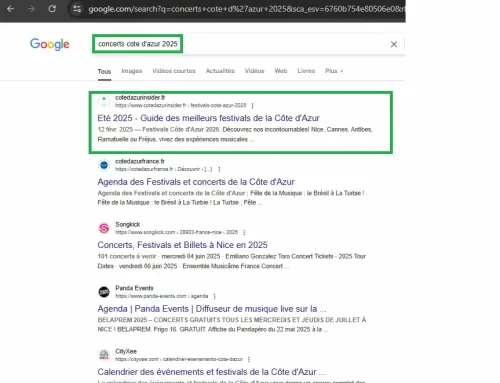The image size is (500, 383).
Task: Open three-dot menu for Panda Events result
Action: (x=214, y=296)
